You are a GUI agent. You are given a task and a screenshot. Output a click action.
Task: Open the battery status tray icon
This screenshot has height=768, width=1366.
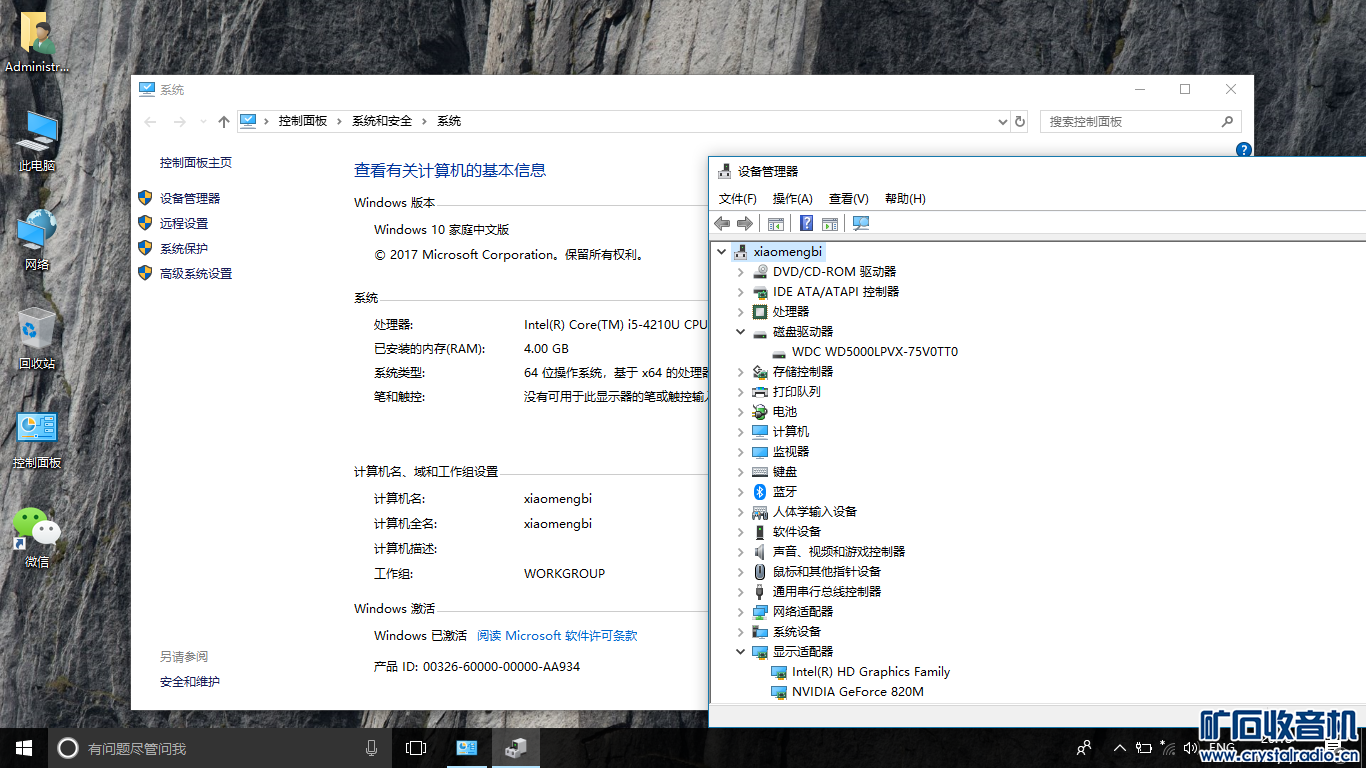pos(1144,748)
